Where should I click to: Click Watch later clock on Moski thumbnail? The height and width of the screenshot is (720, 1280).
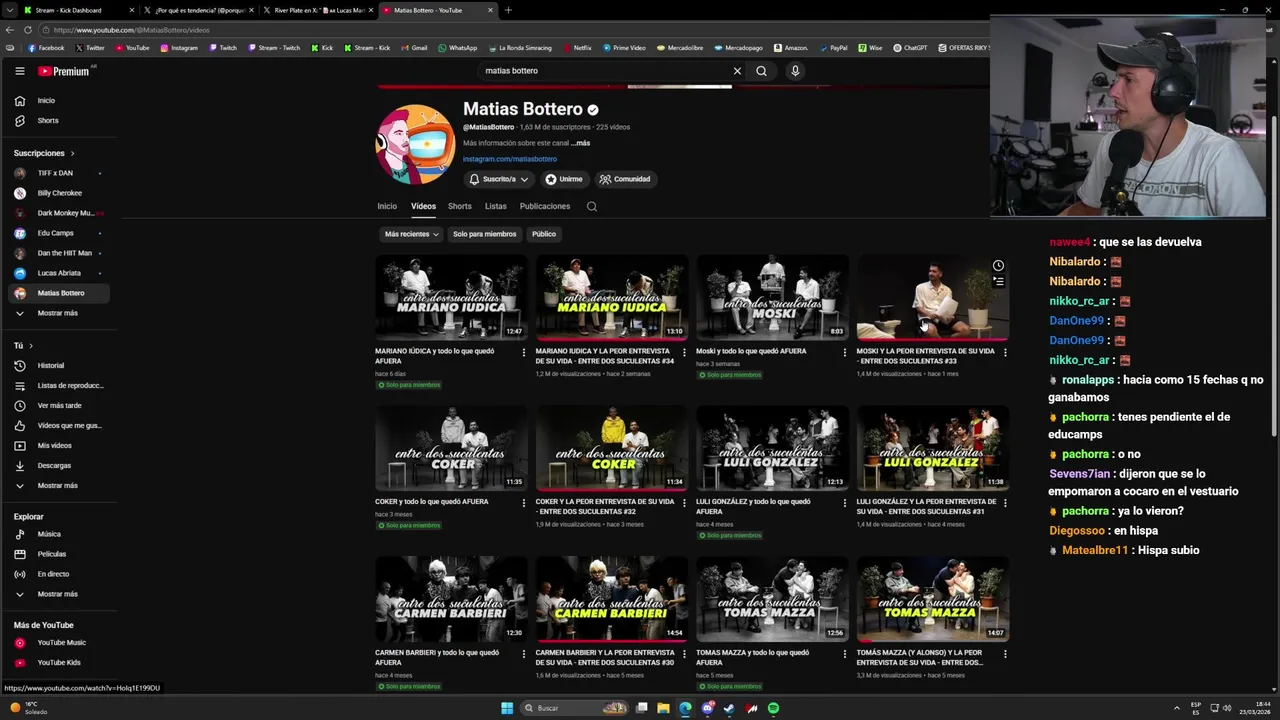coord(998,265)
